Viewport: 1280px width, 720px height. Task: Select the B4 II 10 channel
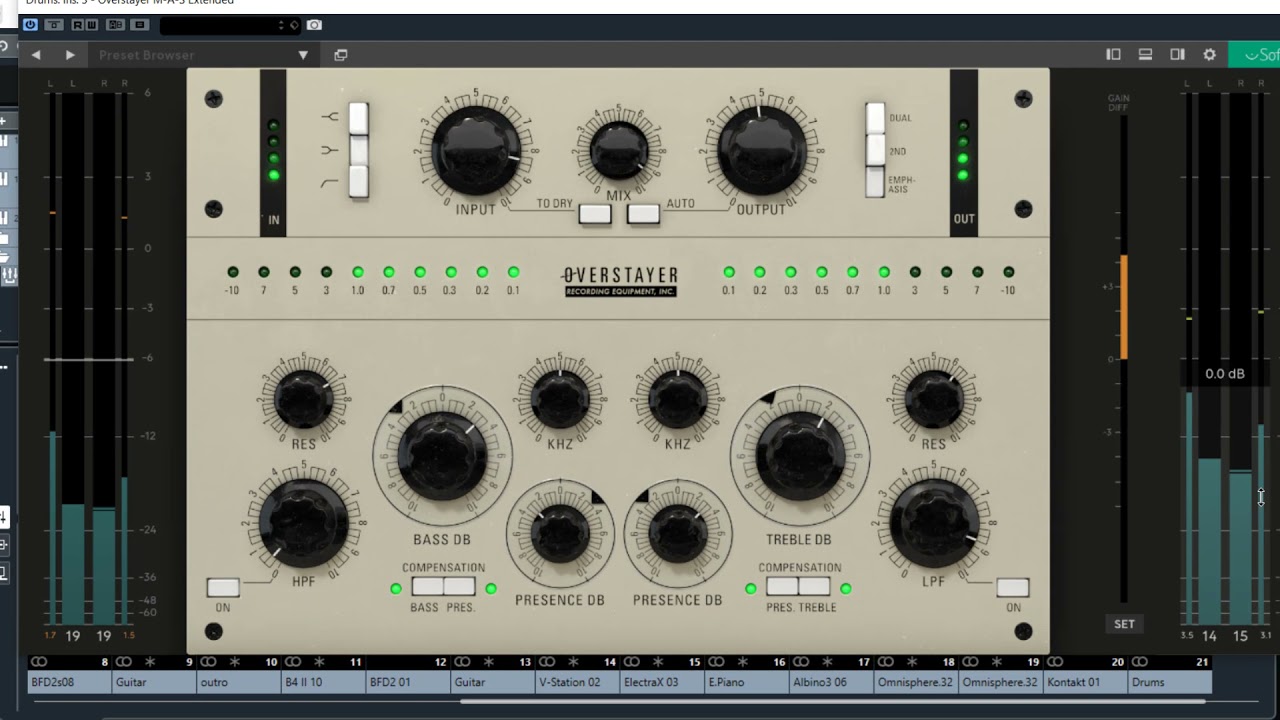(x=323, y=683)
